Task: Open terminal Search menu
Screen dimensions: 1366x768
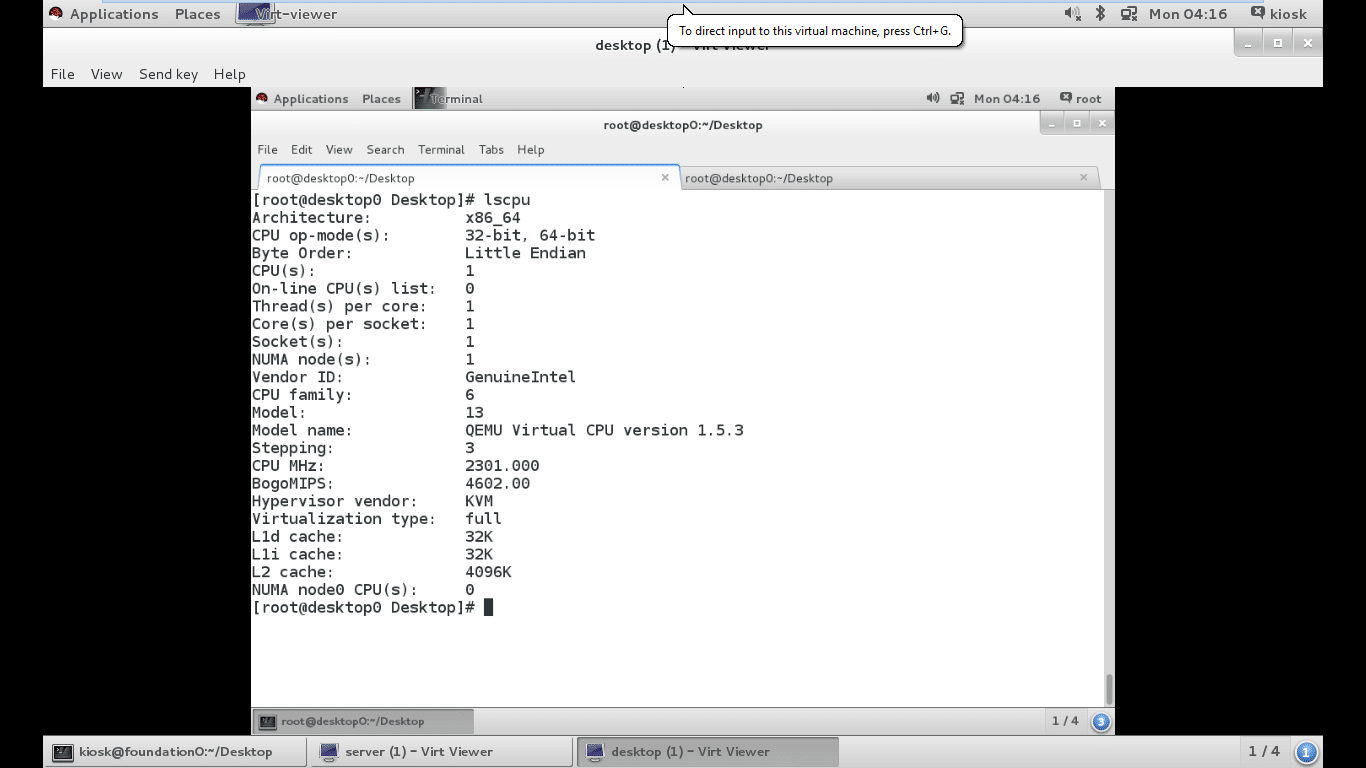Action: coord(385,149)
